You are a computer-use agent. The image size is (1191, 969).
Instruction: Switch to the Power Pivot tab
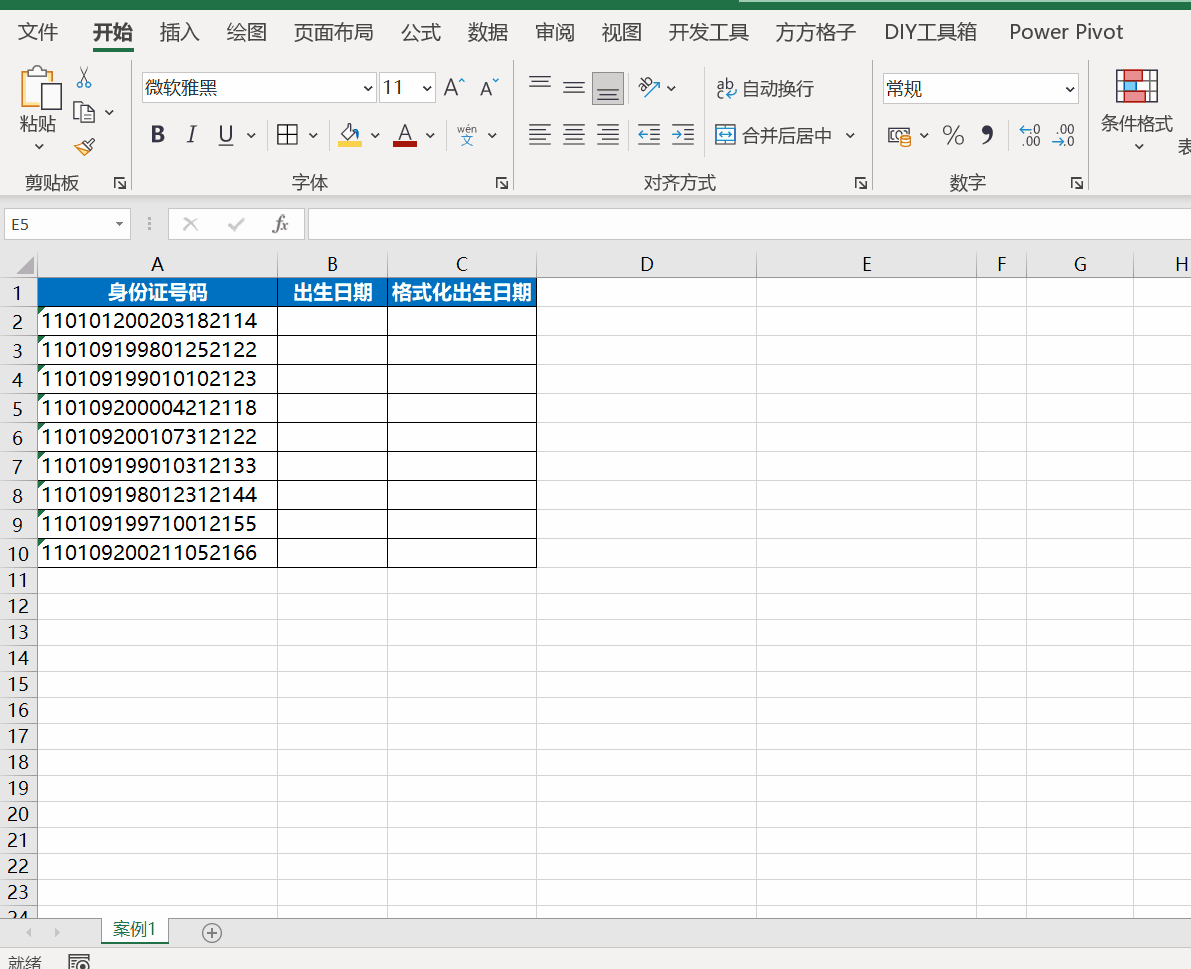tap(1066, 32)
